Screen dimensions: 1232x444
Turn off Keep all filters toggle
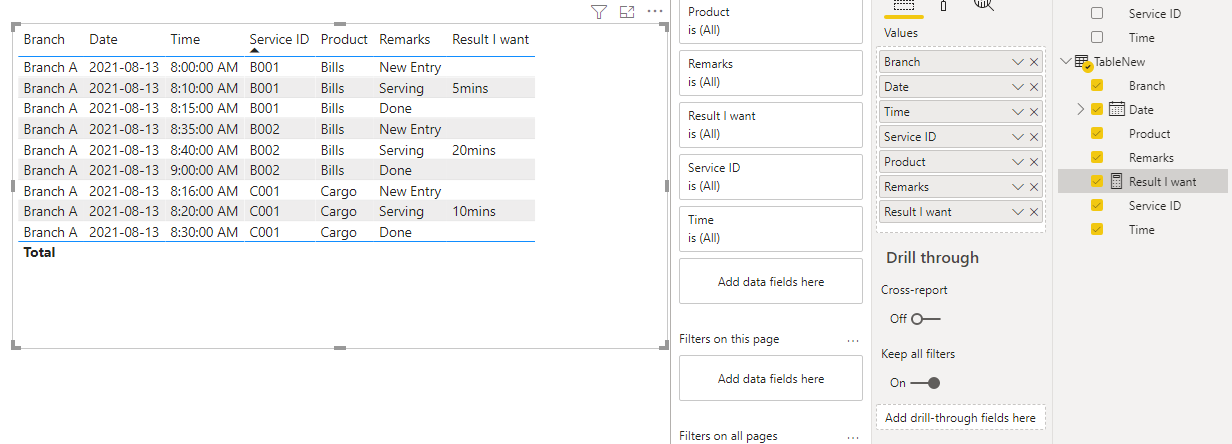tap(926, 383)
